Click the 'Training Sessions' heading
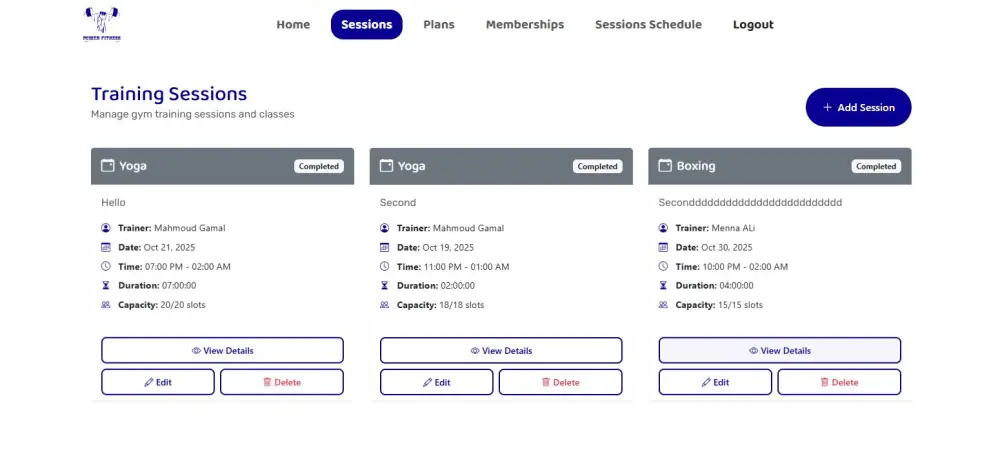This screenshot has width=1000, height=465. click(169, 94)
